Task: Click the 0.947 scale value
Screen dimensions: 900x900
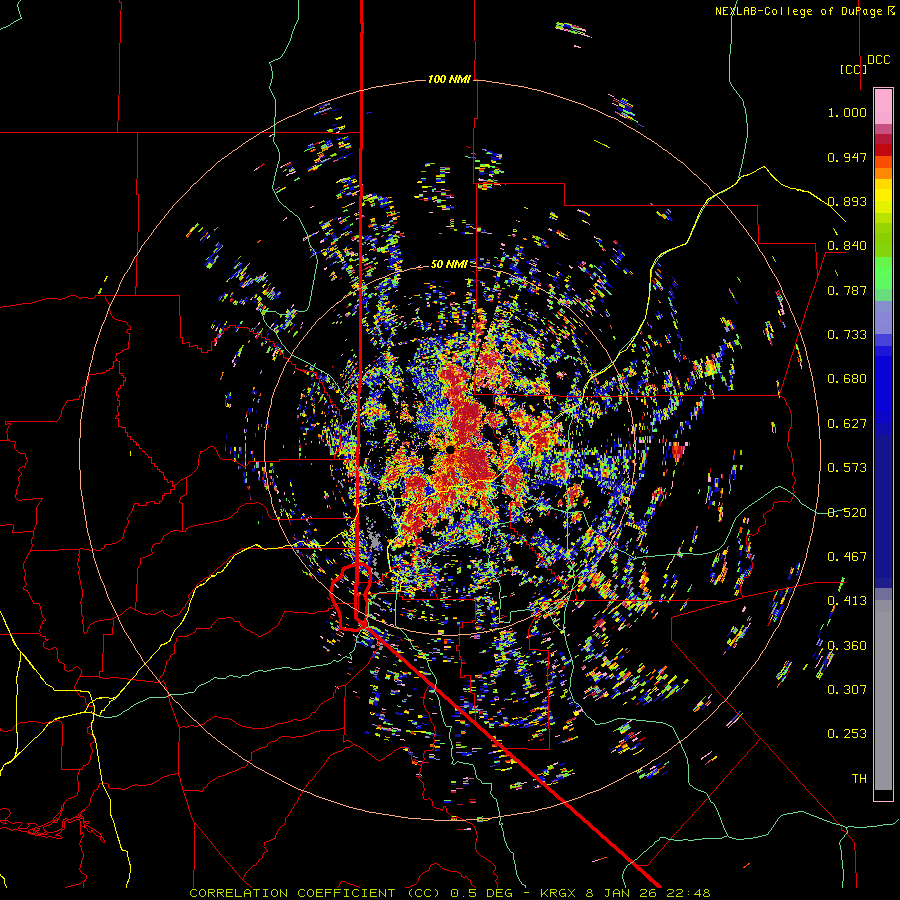Action: [x=847, y=157]
